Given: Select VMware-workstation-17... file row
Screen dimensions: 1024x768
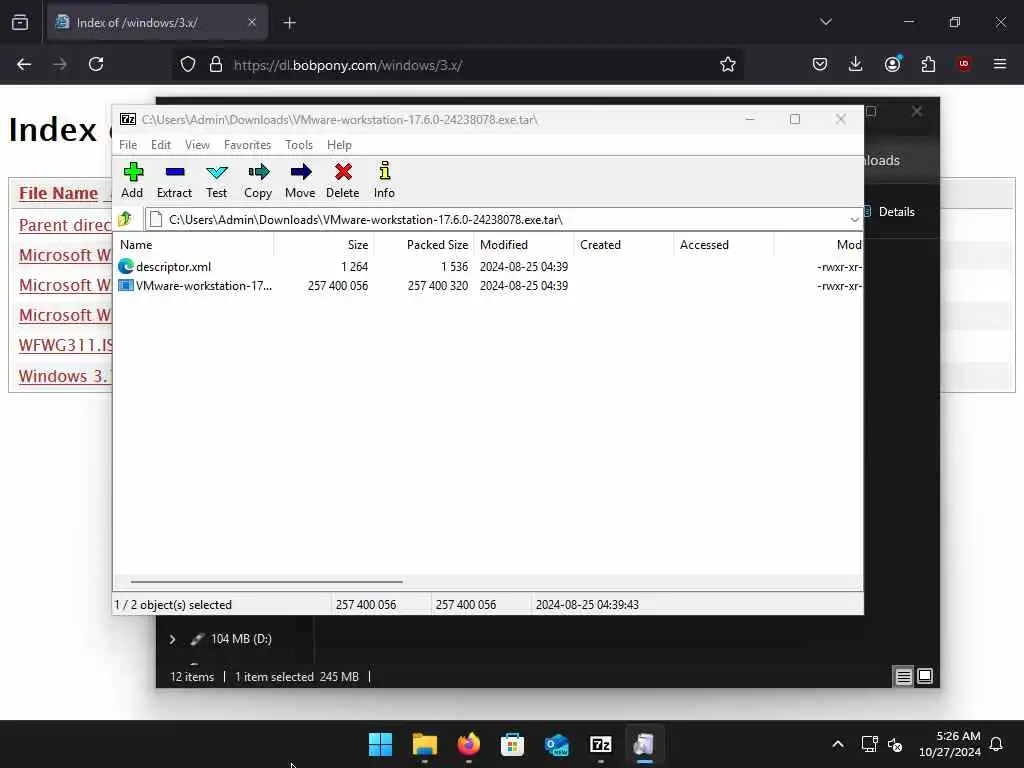Looking at the screenshot, I should [488, 285].
